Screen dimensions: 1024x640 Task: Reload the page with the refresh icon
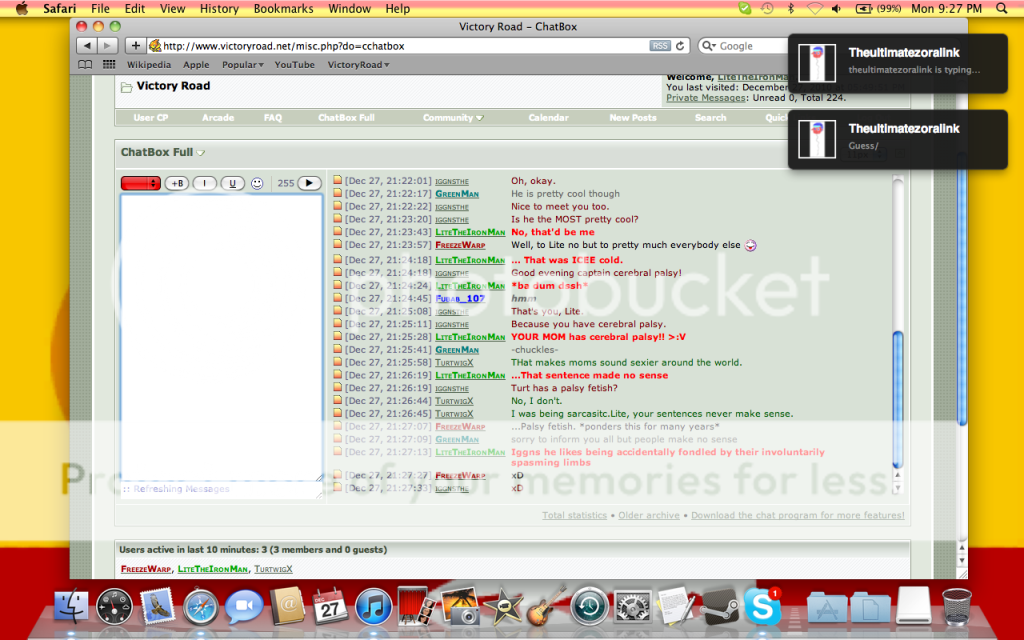point(681,46)
